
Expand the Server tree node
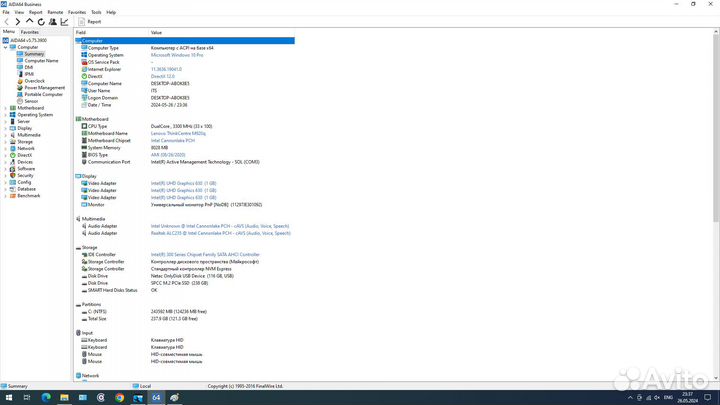pyautogui.click(x=6, y=122)
